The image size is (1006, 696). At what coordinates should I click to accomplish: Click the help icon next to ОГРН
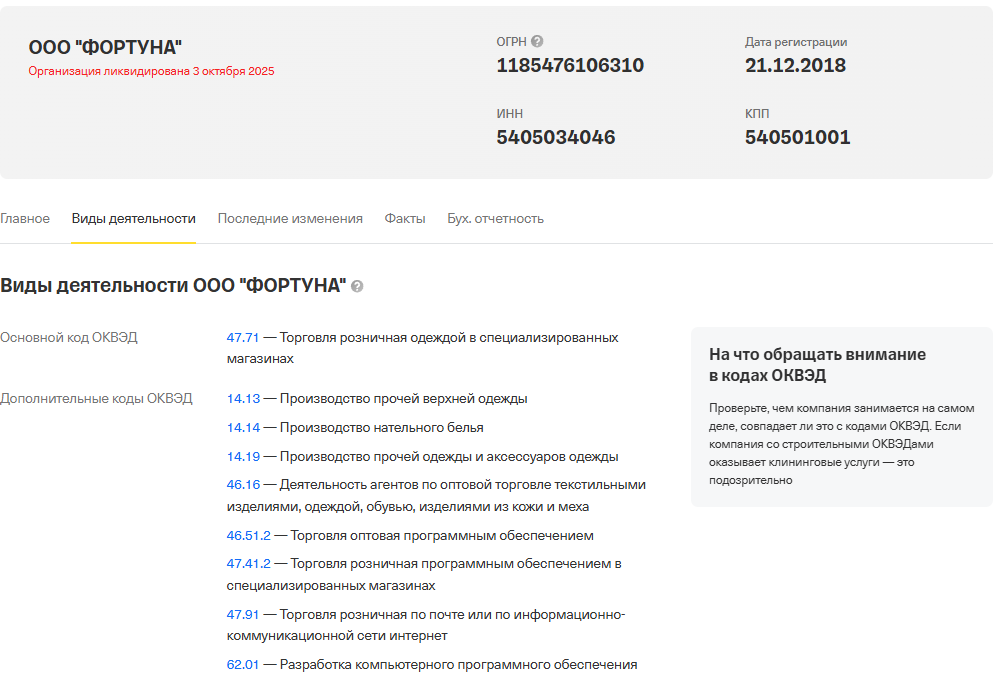click(x=537, y=42)
